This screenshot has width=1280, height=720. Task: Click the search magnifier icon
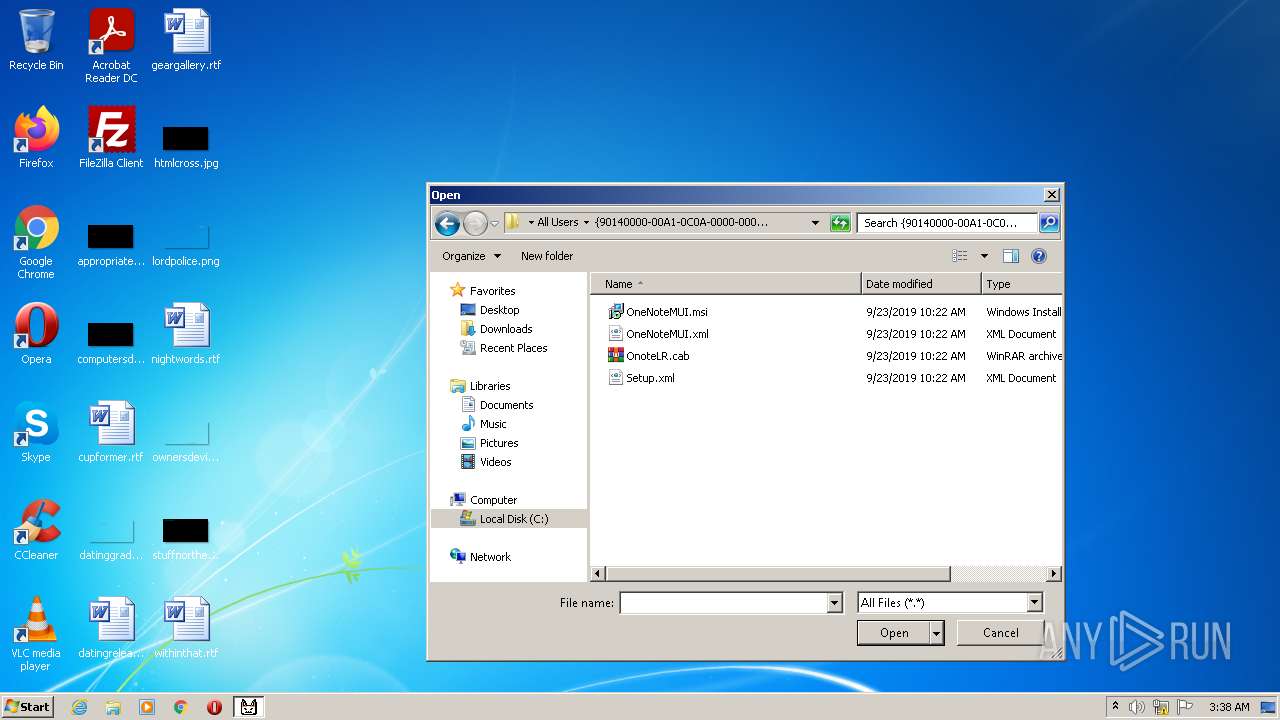click(1048, 223)
